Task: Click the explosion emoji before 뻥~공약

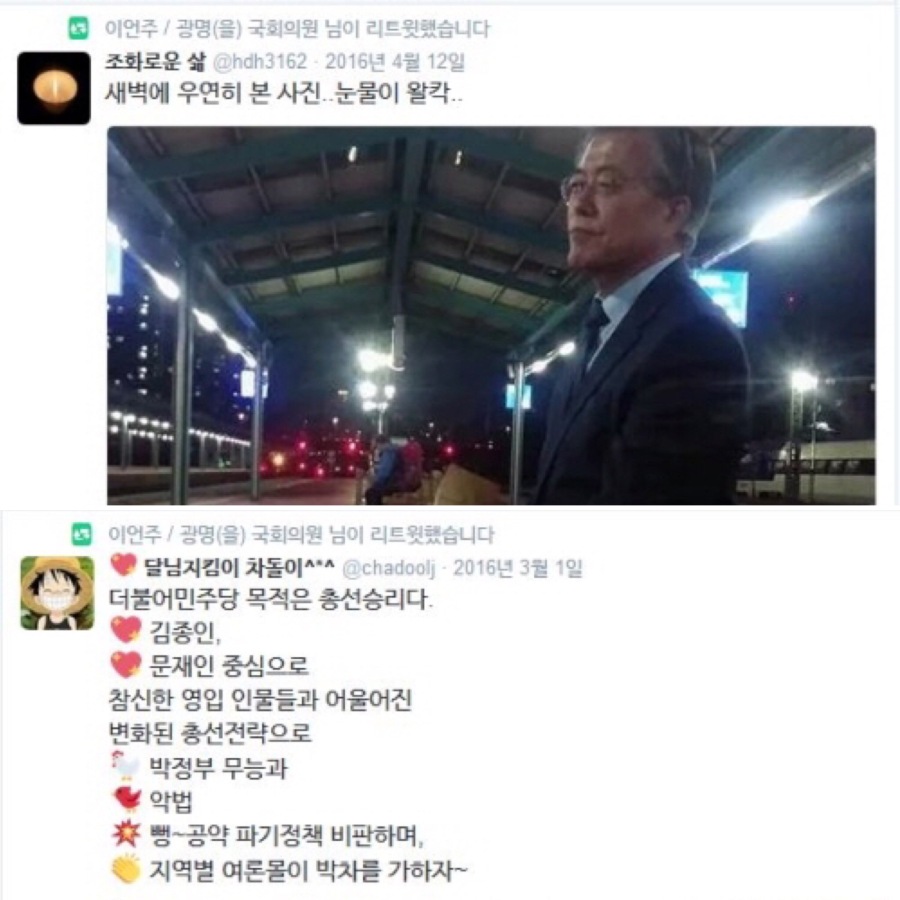Action: point(126,833)
